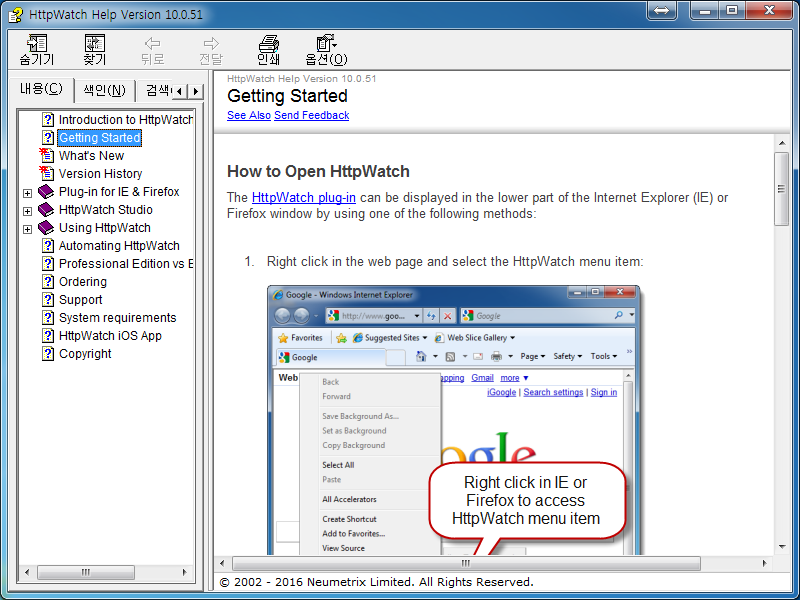Click the Locate (찾기) toolbar icon
This screenshot has width=800, height=600.
coord(94,43)
